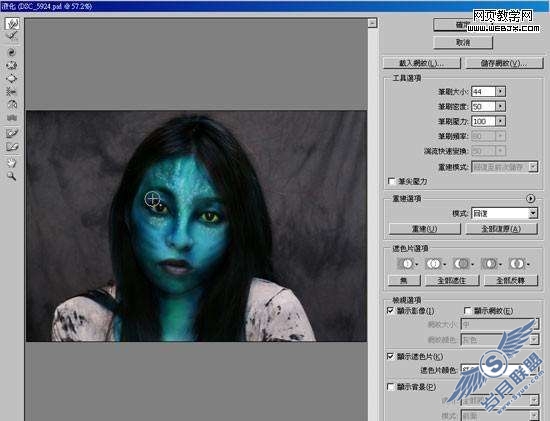The width and height of the screenshot is (550, 421).
Task: Uncheck the 顯示遮色片 show mask checkbox
Action: click(x=390, y=356)
